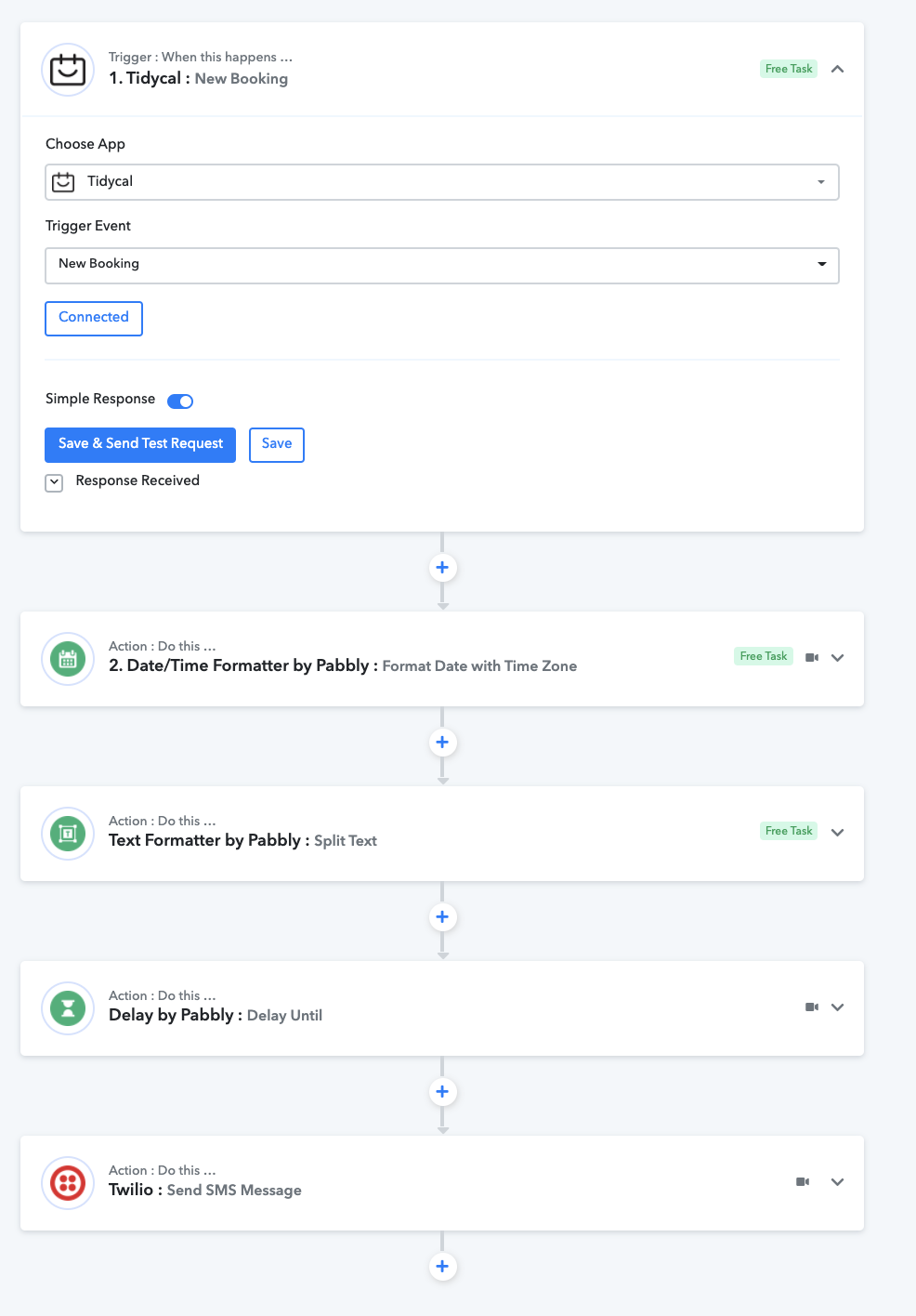916x1316 pixels.
Task: Expand the Date/Time Formatter step
Action: (837, 658)
